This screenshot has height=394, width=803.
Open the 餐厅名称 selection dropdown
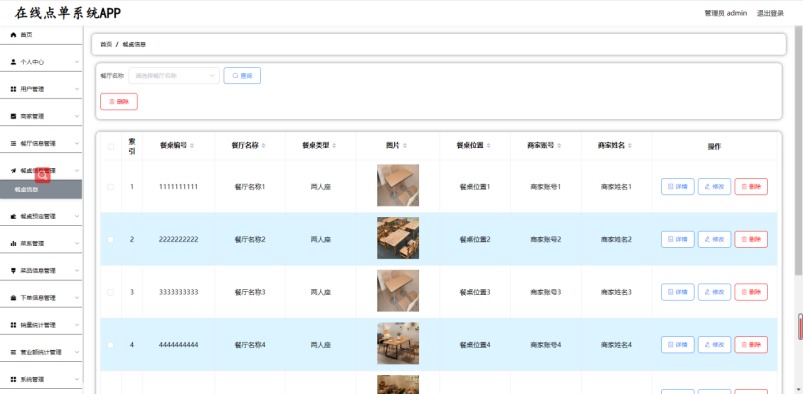174,75
